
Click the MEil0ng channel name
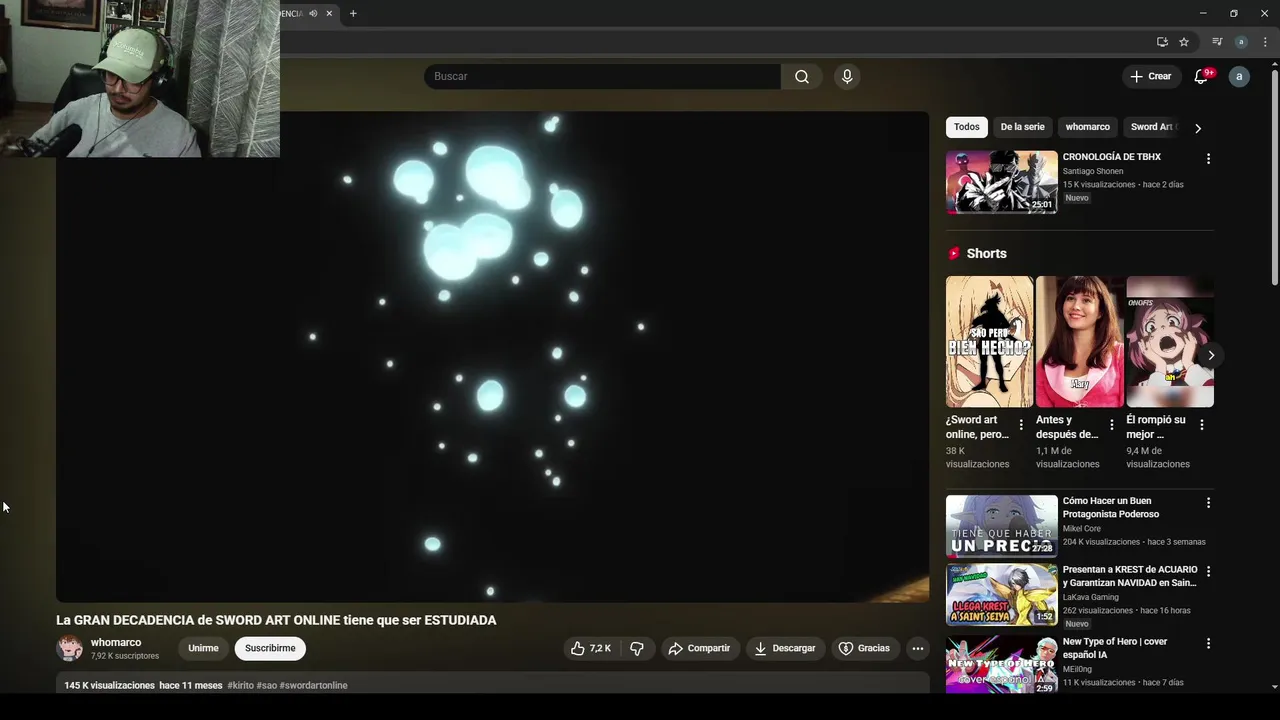[1078, 670]
